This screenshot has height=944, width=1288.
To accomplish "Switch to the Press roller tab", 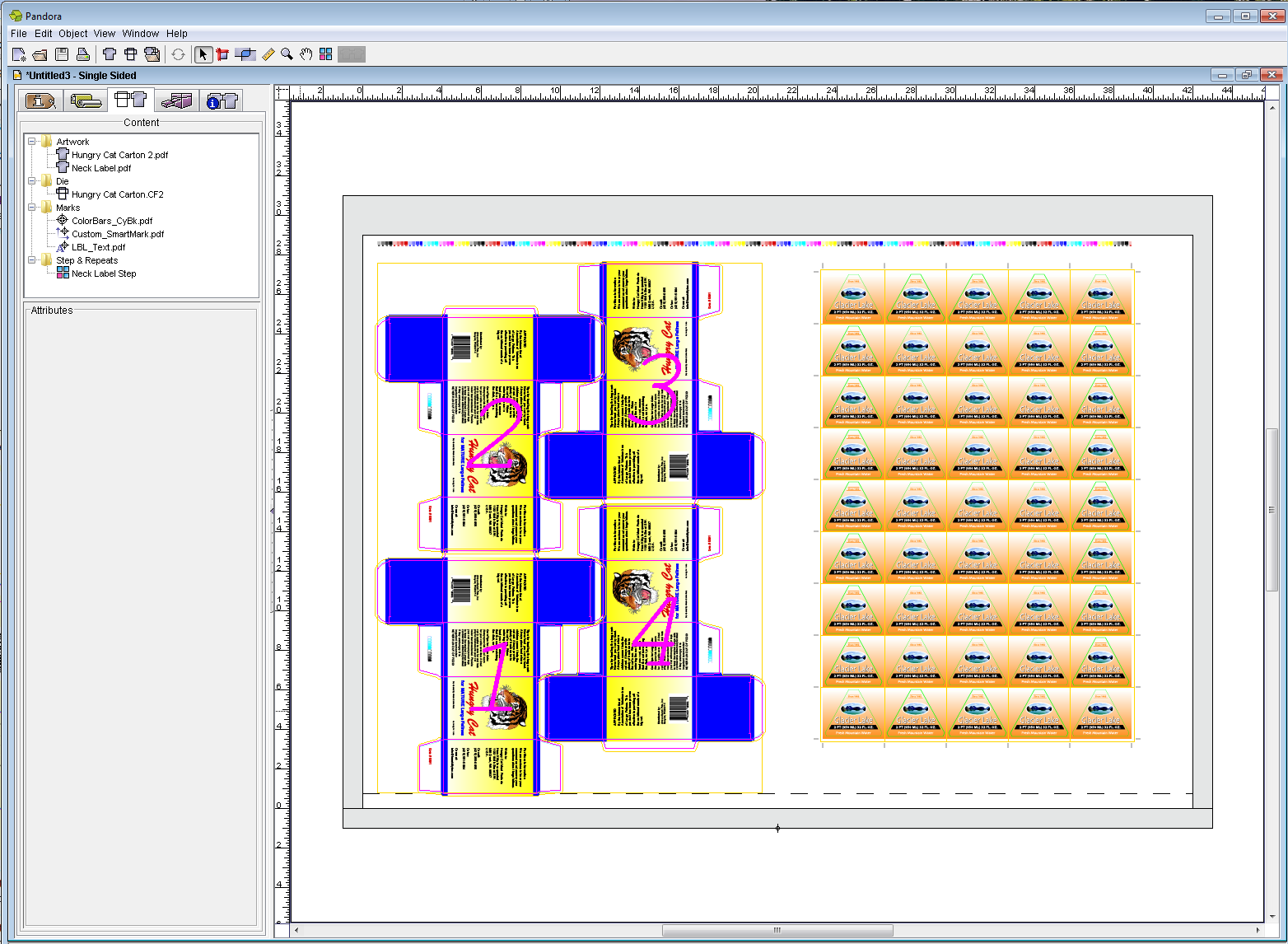I will pos(86,100).
